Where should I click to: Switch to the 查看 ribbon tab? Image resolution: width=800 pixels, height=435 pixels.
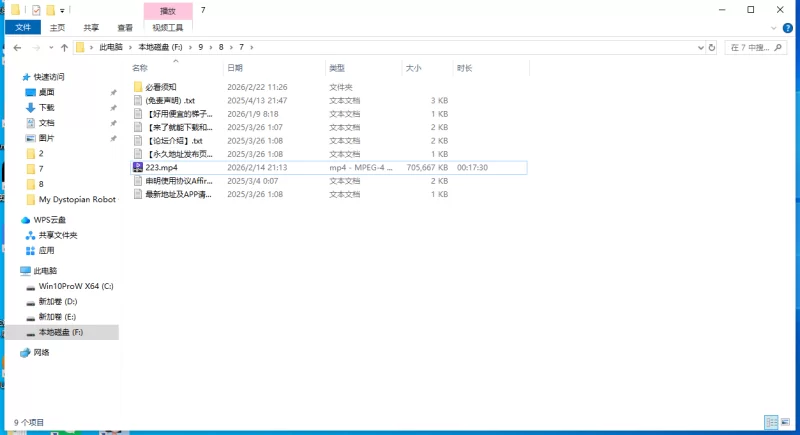pos(125,28)
